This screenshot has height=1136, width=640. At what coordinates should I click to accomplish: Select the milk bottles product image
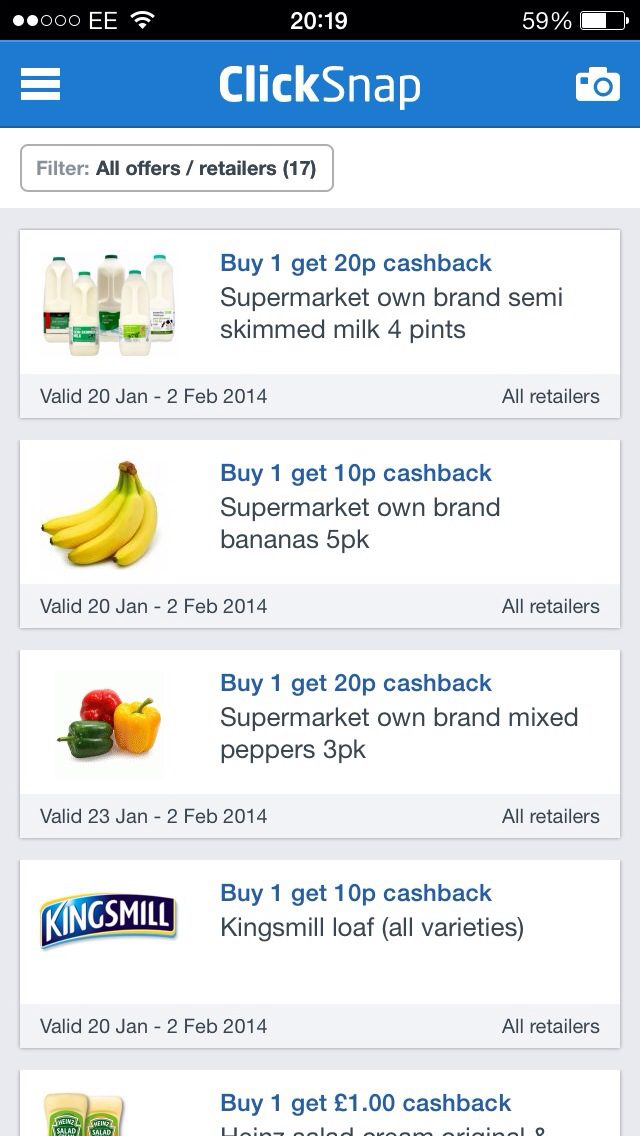coord(109,304)
